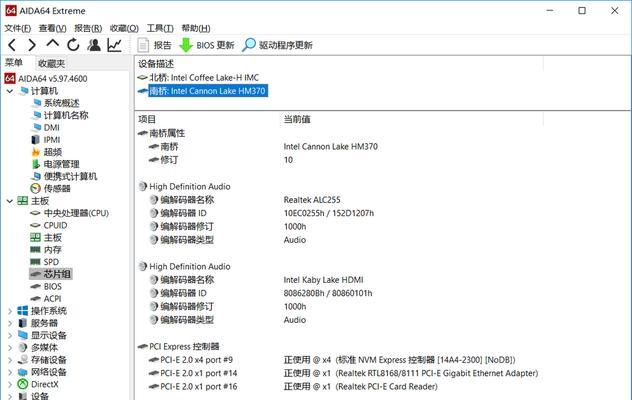Collapse the 主板 tree group

point(10,201)
